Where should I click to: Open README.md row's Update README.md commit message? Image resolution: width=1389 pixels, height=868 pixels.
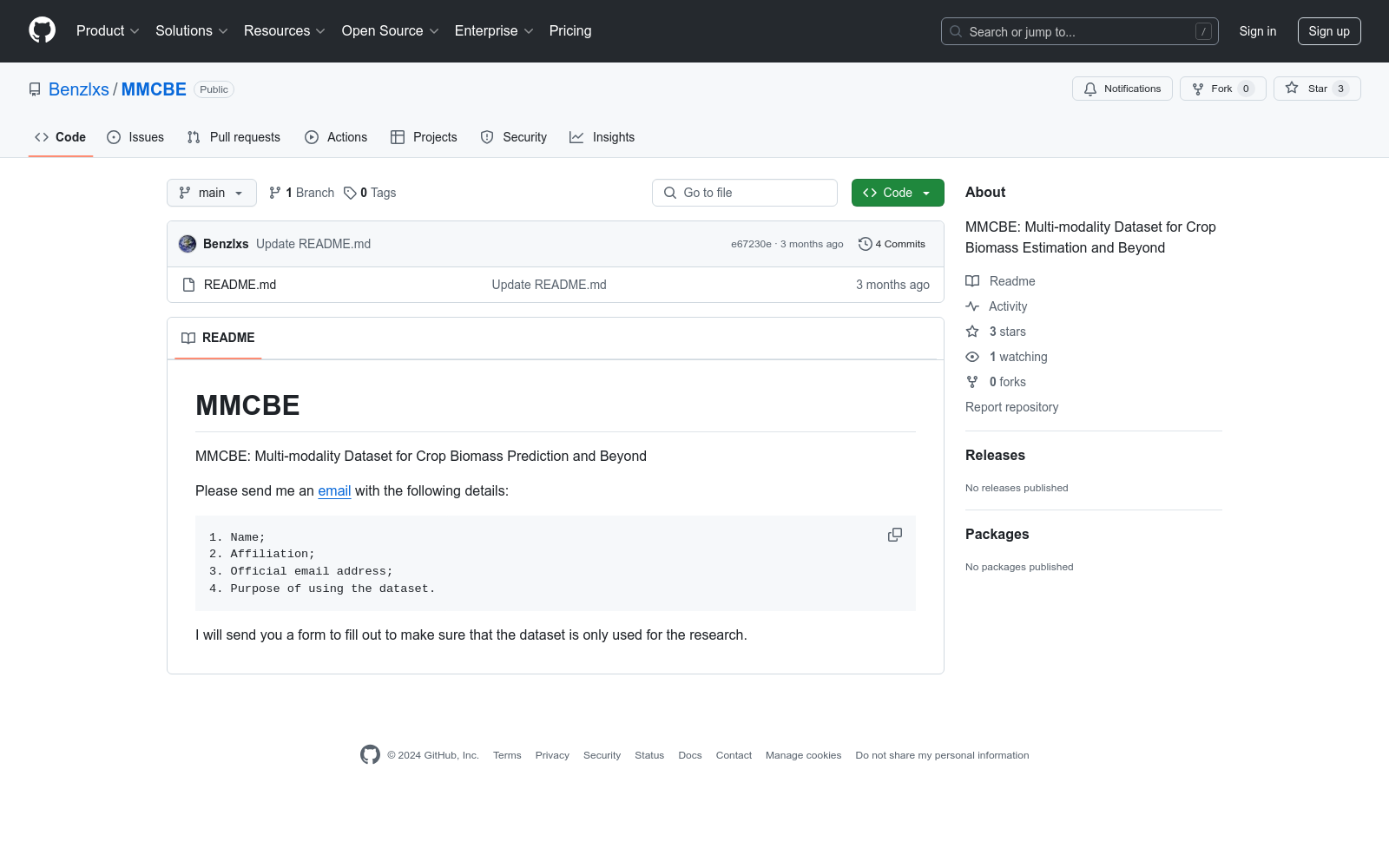coord(550,285)
